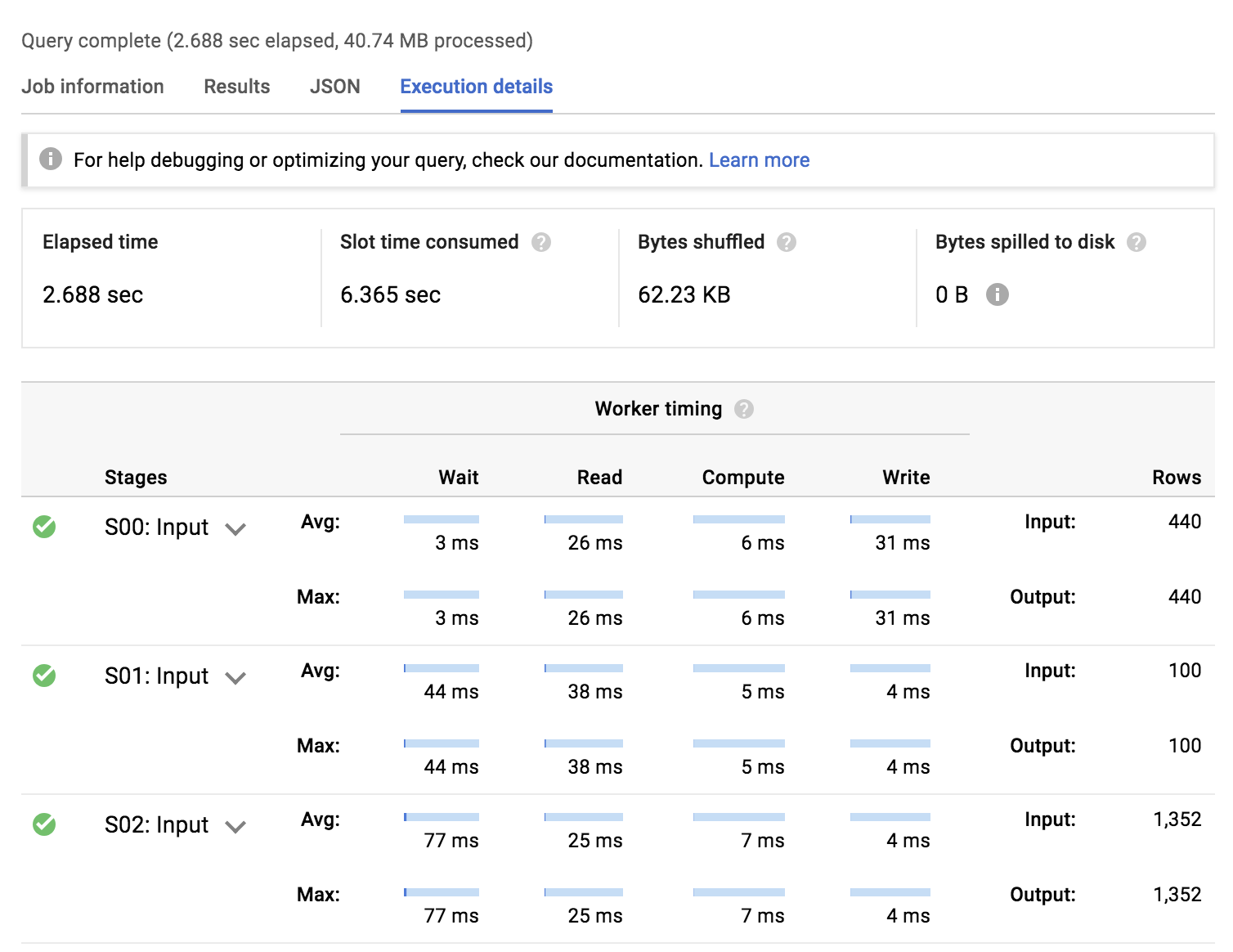Click the S00 Max Write timing bar
Screen dimensions: 1233x952
(x=890, y=595)
